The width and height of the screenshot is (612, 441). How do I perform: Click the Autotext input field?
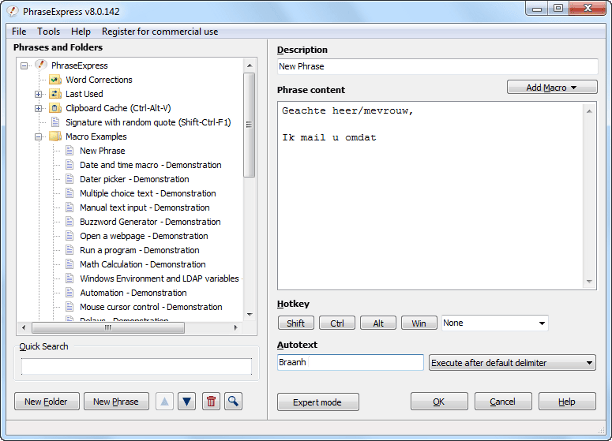350,362
